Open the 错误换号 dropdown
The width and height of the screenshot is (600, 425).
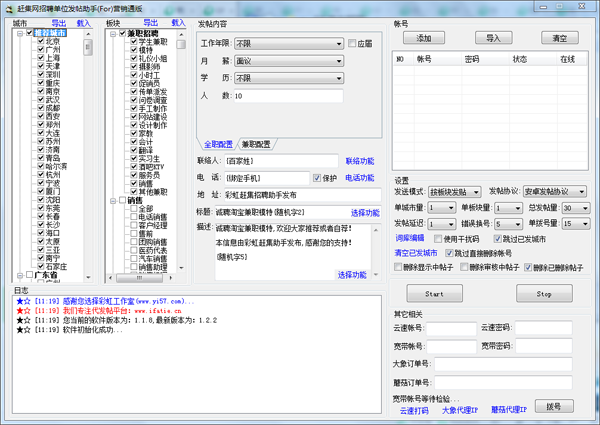508,224
